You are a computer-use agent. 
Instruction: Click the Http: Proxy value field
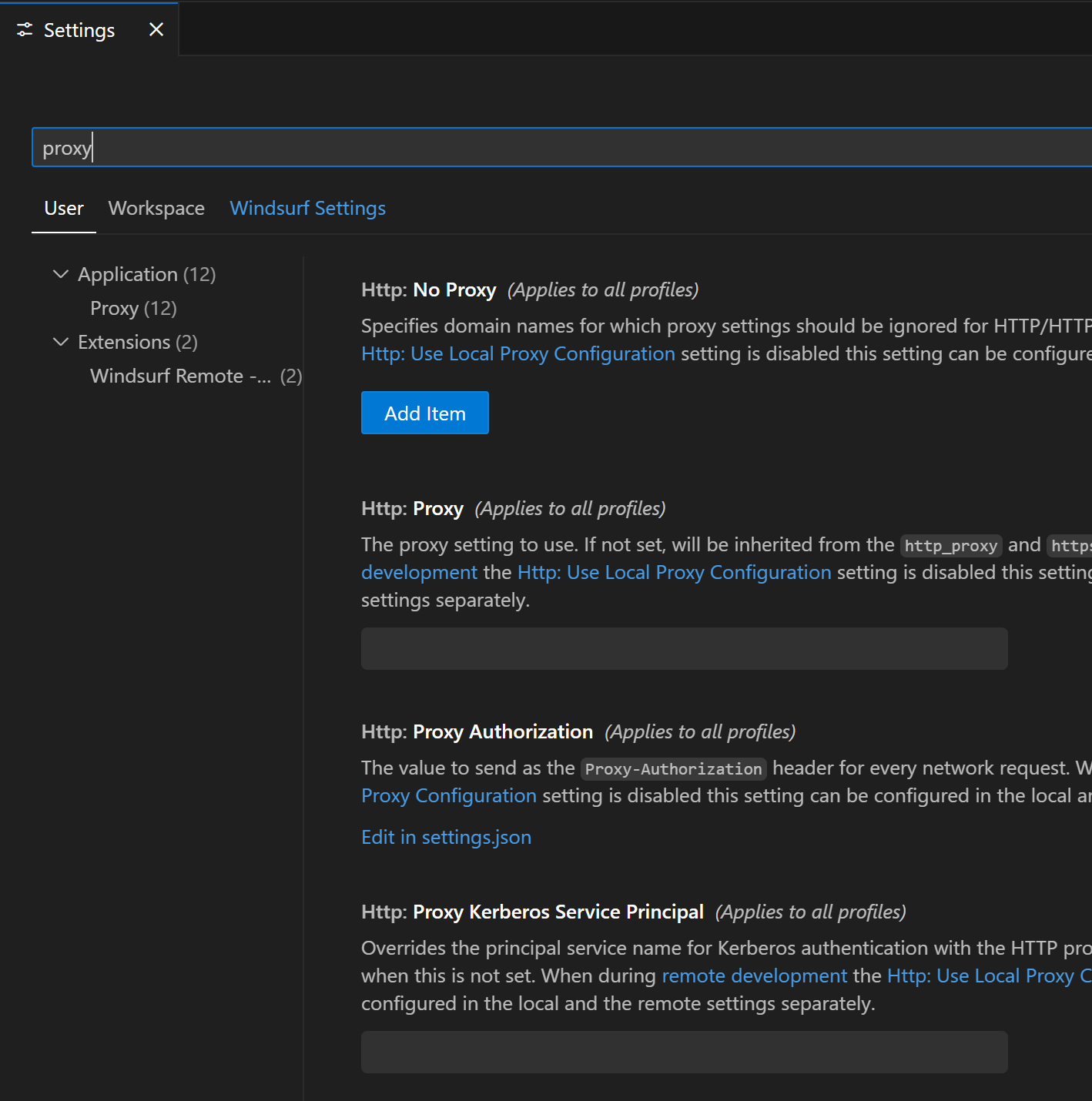tap(683, 648)
